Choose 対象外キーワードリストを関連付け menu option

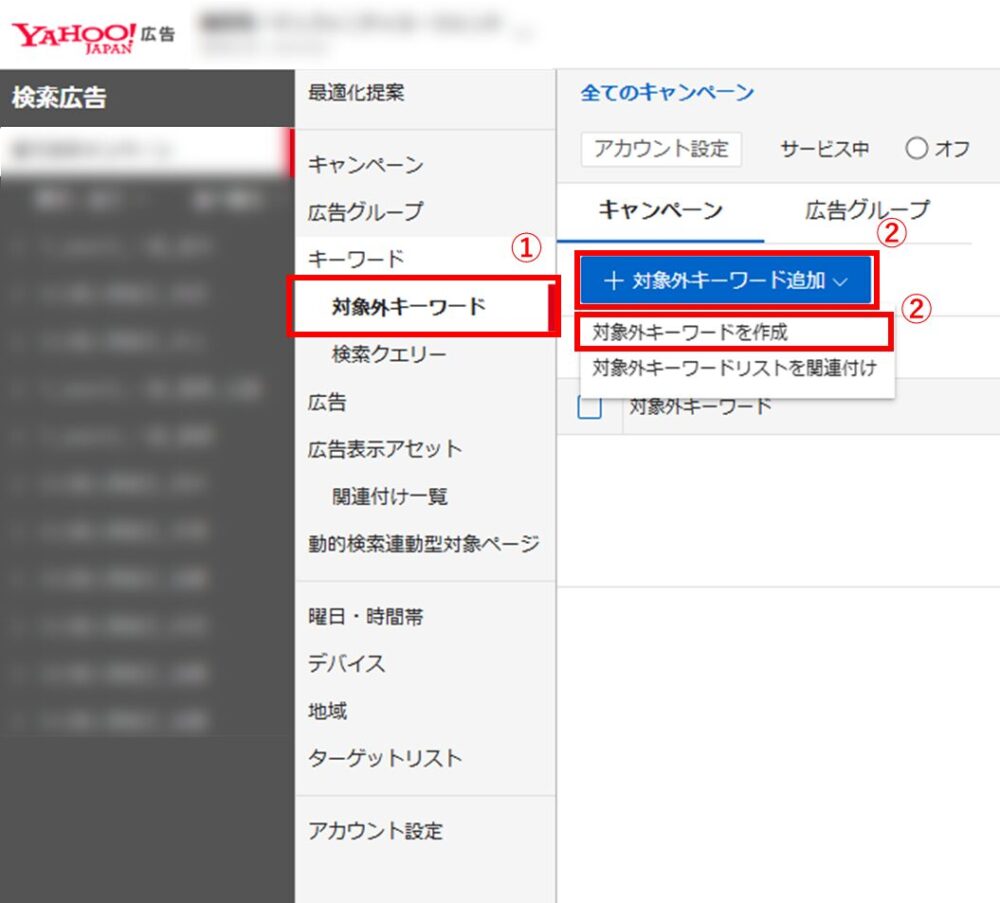(734, 368)
